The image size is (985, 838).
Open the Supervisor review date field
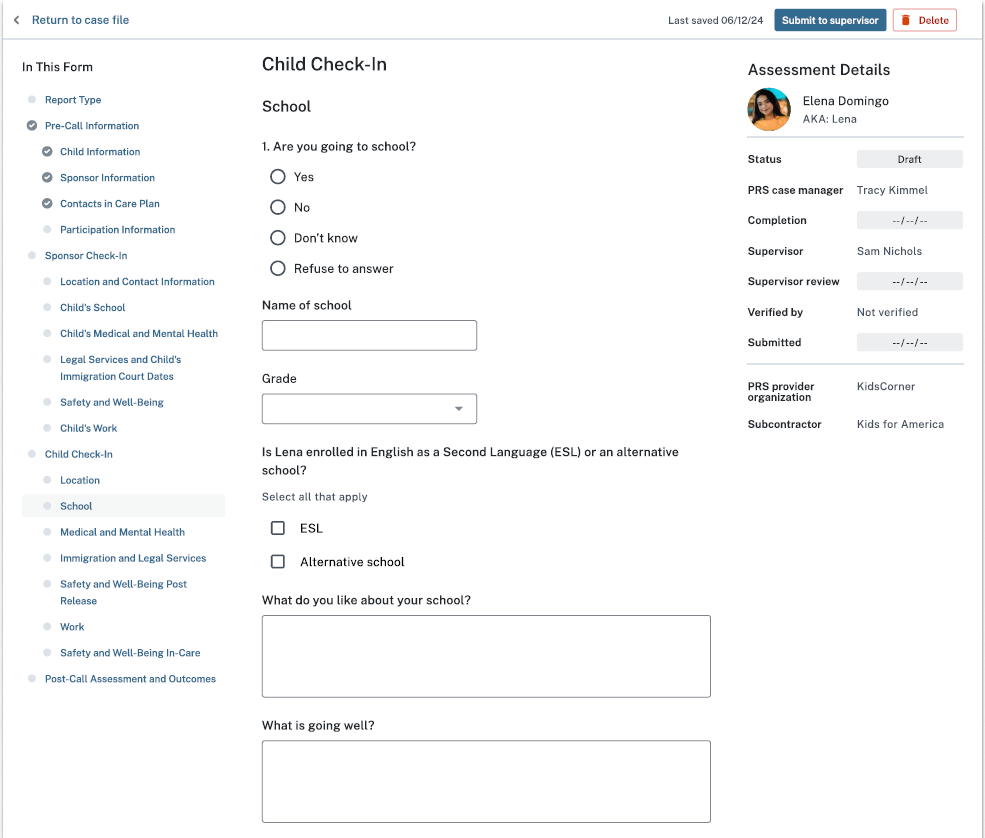[x=909, y=282]
